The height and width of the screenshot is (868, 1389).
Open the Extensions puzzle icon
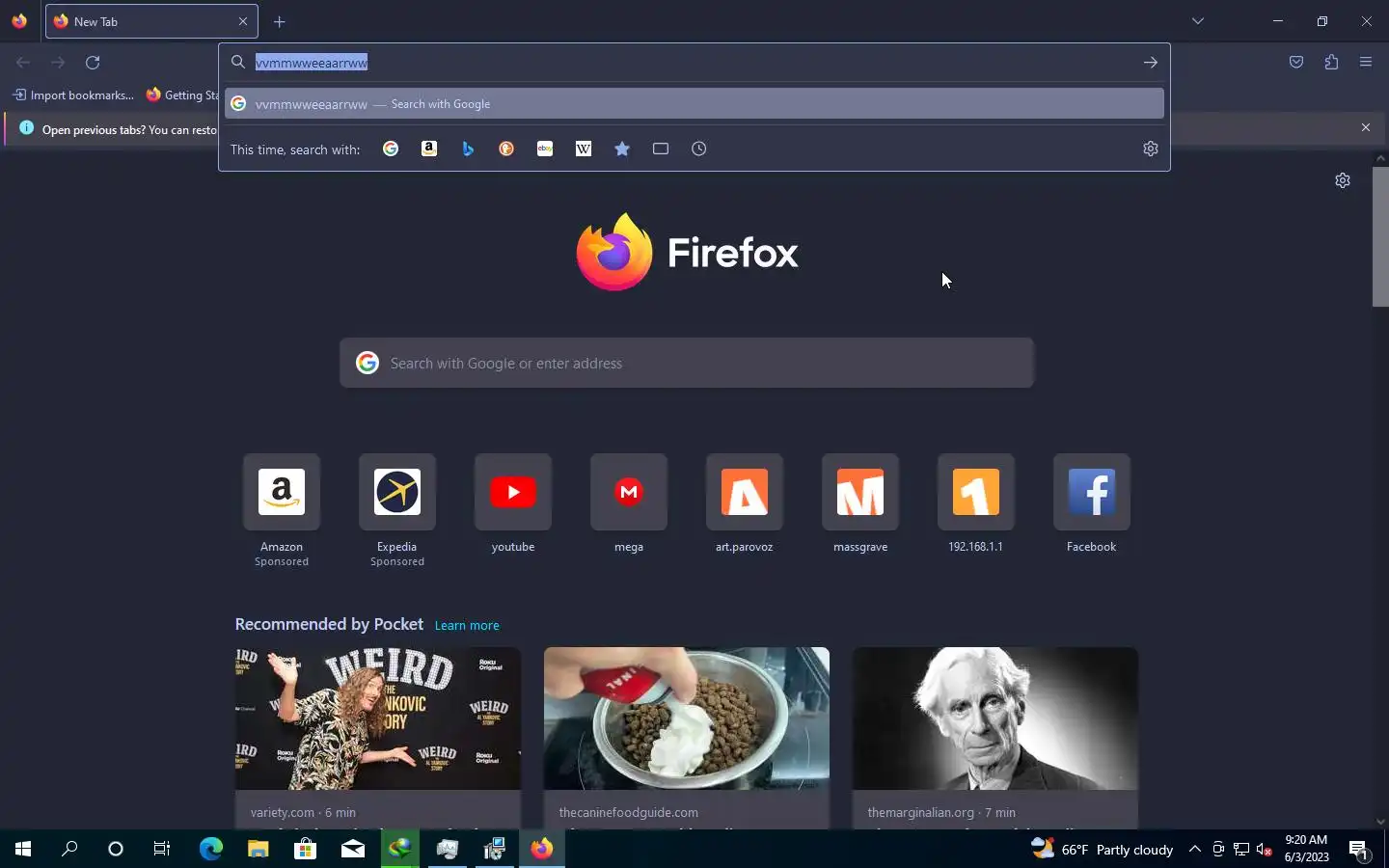click(1331, 63)
